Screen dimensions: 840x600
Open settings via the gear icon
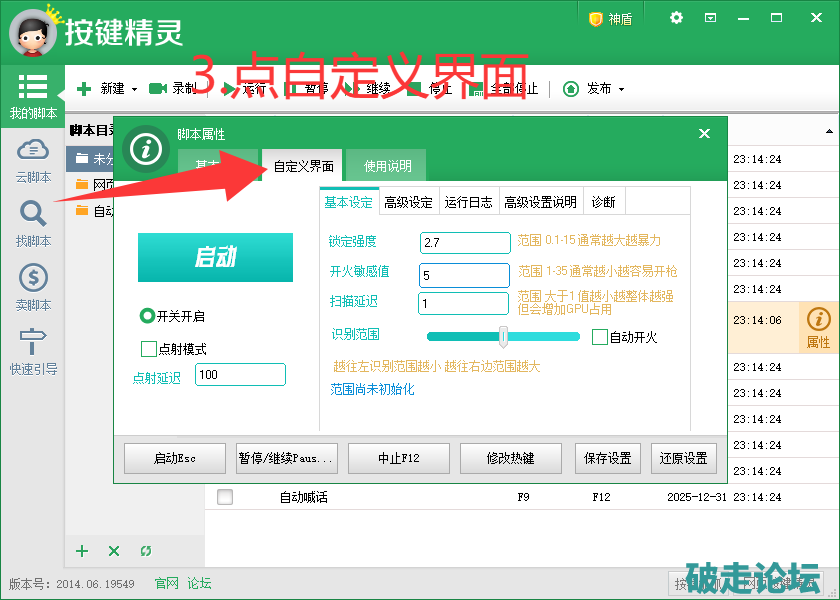[677, 18]
